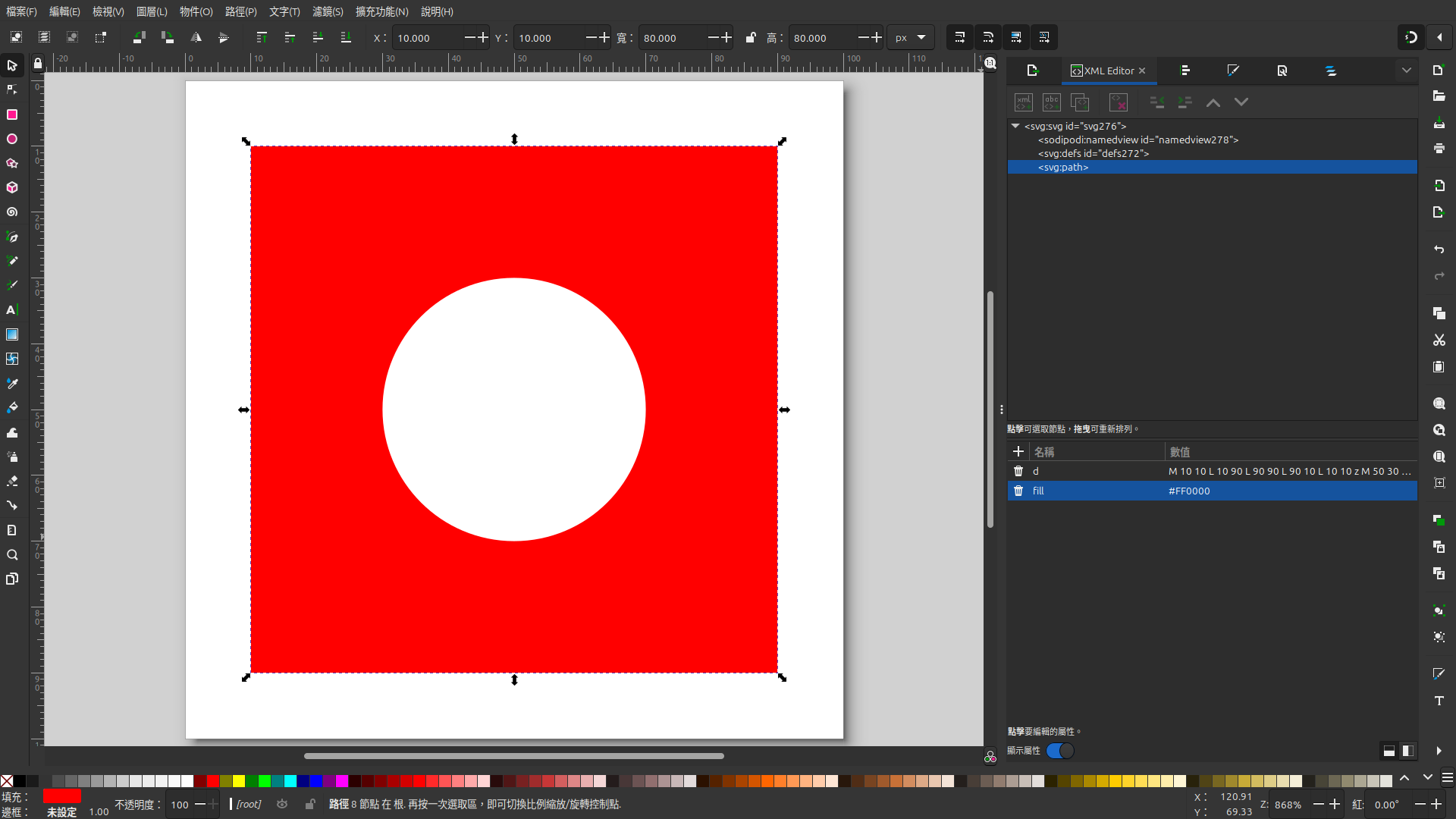
Task: Toggle scaling of stroke width
Action: 959,37
